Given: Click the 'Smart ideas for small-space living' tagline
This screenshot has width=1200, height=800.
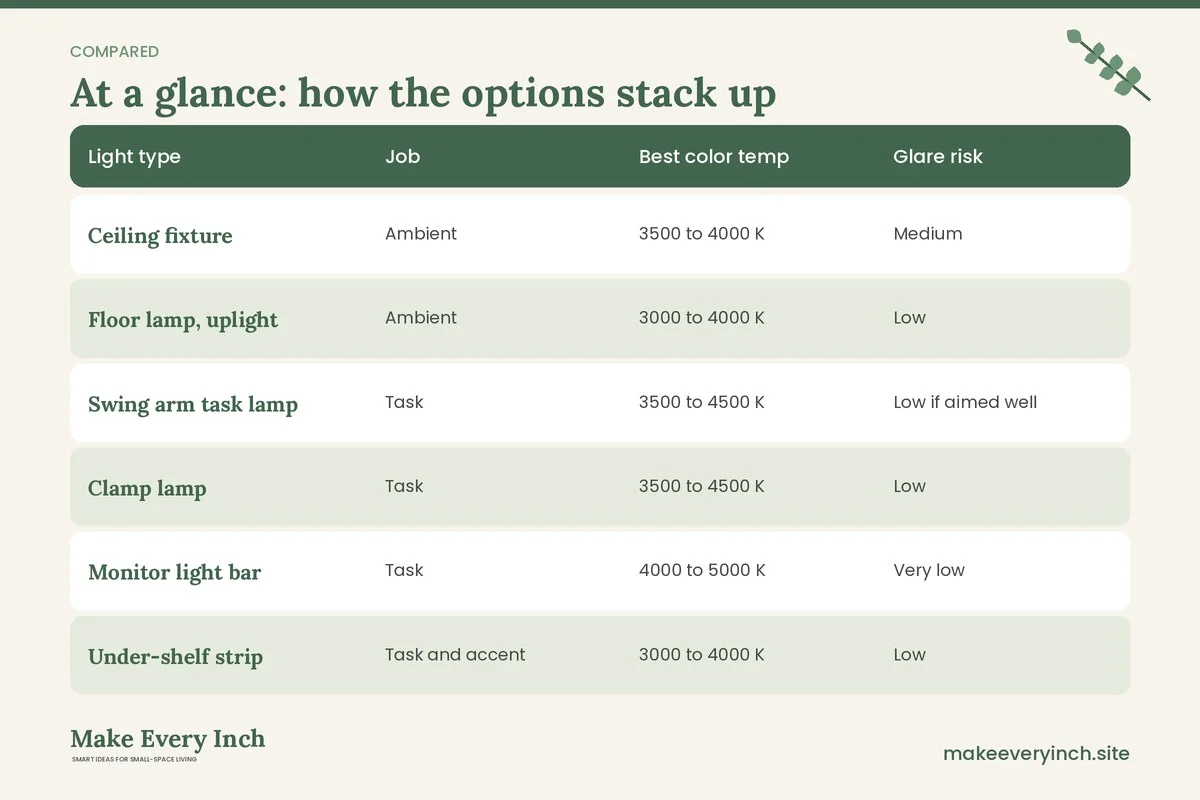Looking at the screenshot, I should point(134,760).
